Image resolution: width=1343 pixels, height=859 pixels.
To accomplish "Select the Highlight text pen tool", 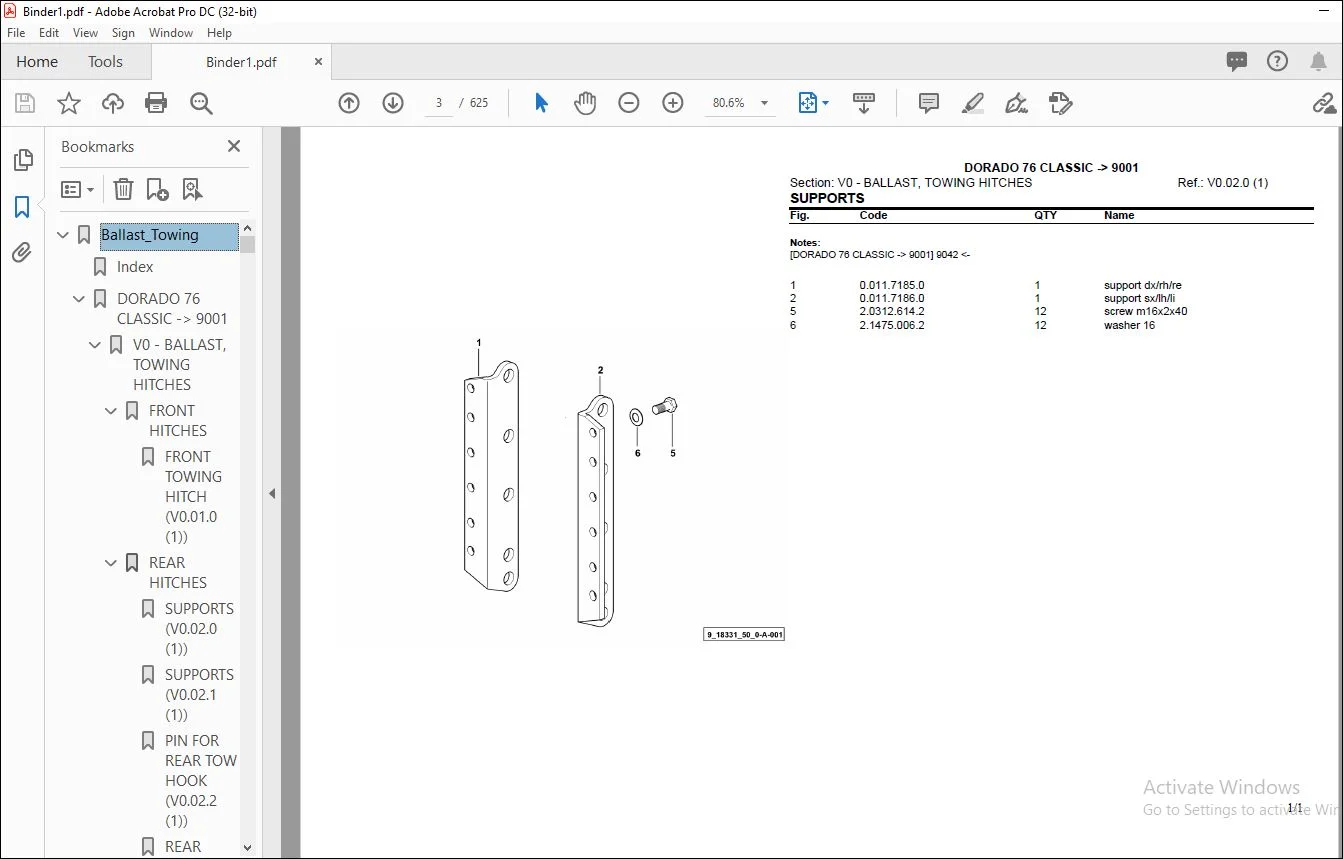I will 973,103.
